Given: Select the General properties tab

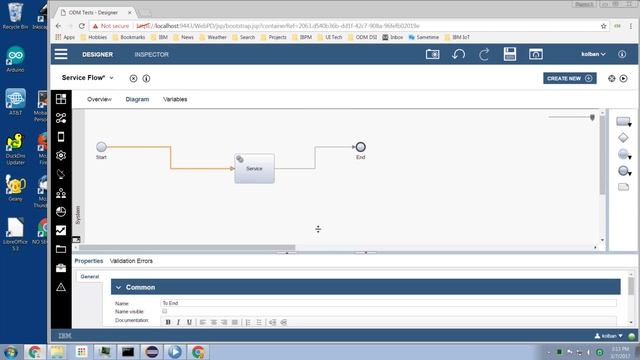Looking at the screenshot, I should 90,277.
